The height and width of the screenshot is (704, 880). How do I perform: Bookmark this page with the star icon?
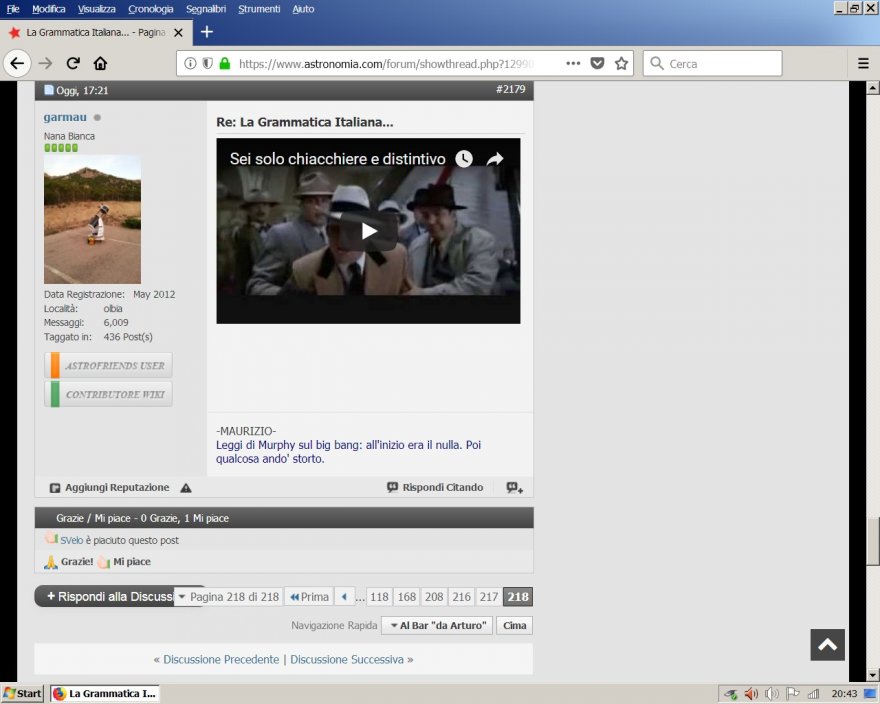click(x=621, y=63)
